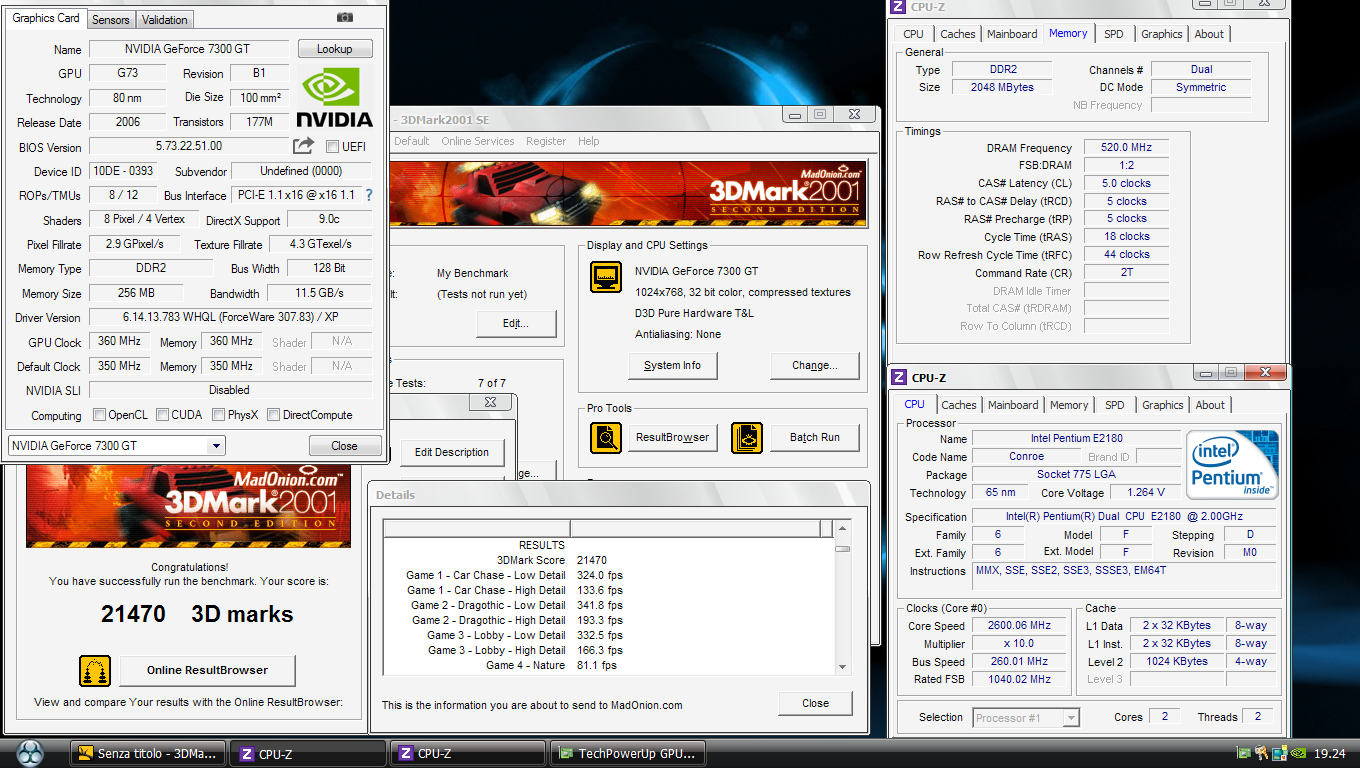Click the Lookup button in GPU-Z

coord(335,49)
